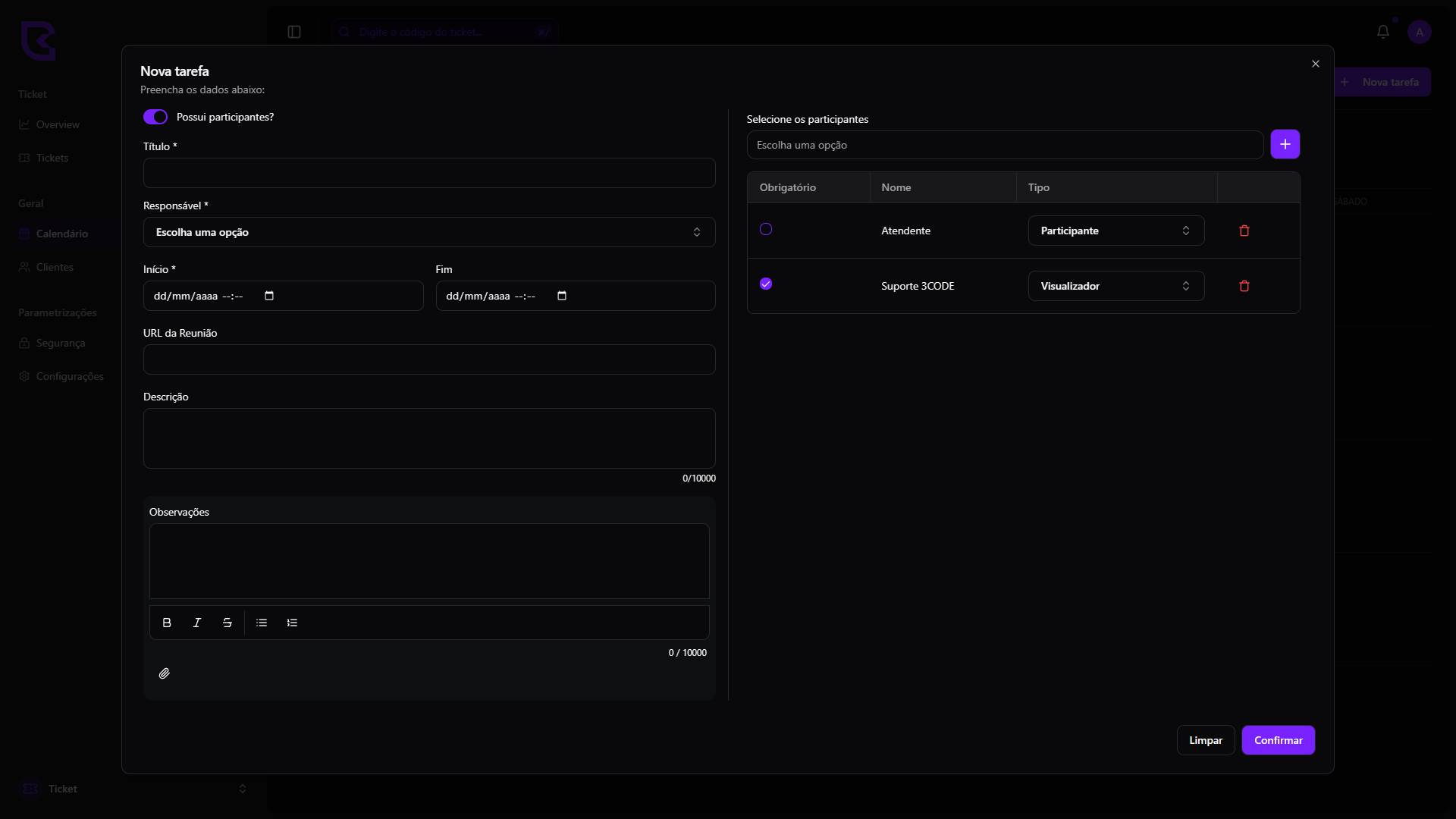
Task: Apply strikethrough formatting
Action: 227,623
